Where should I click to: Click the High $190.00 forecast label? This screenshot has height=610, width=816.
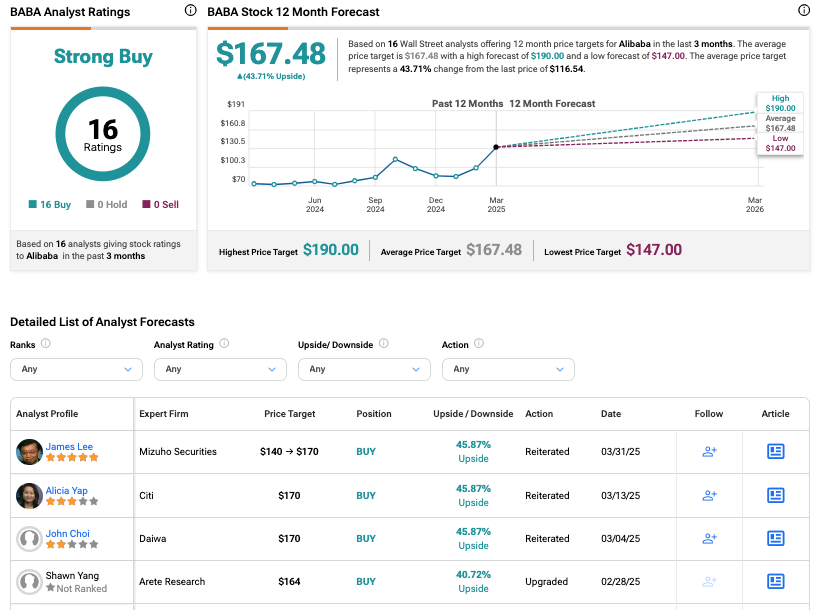(780, 103)
